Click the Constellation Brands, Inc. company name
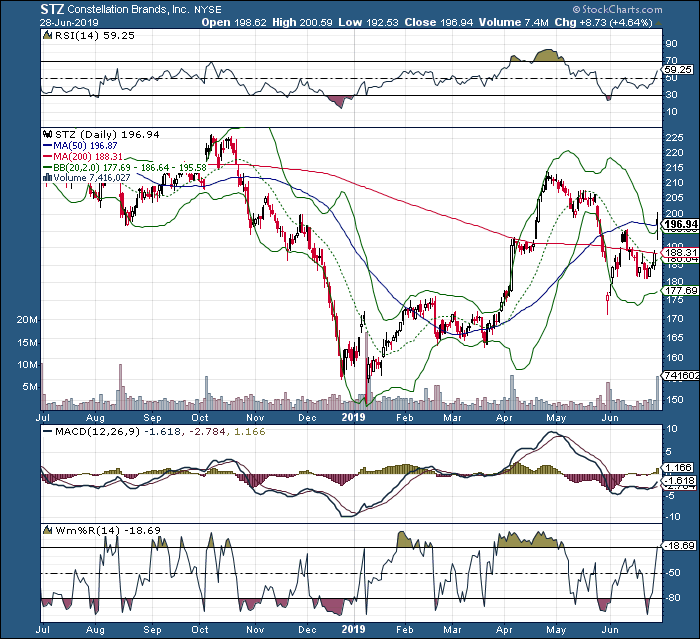This screenshot has width=700, height=639. [129, 9]
